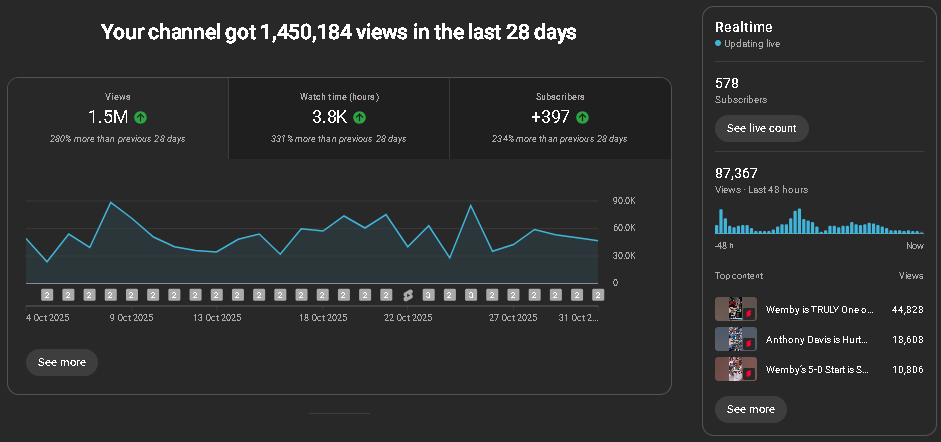Click the 'Wemby is TRULY One' thumbnail
941x442 pixels.
pyautogui.click(x=735, y=309)
